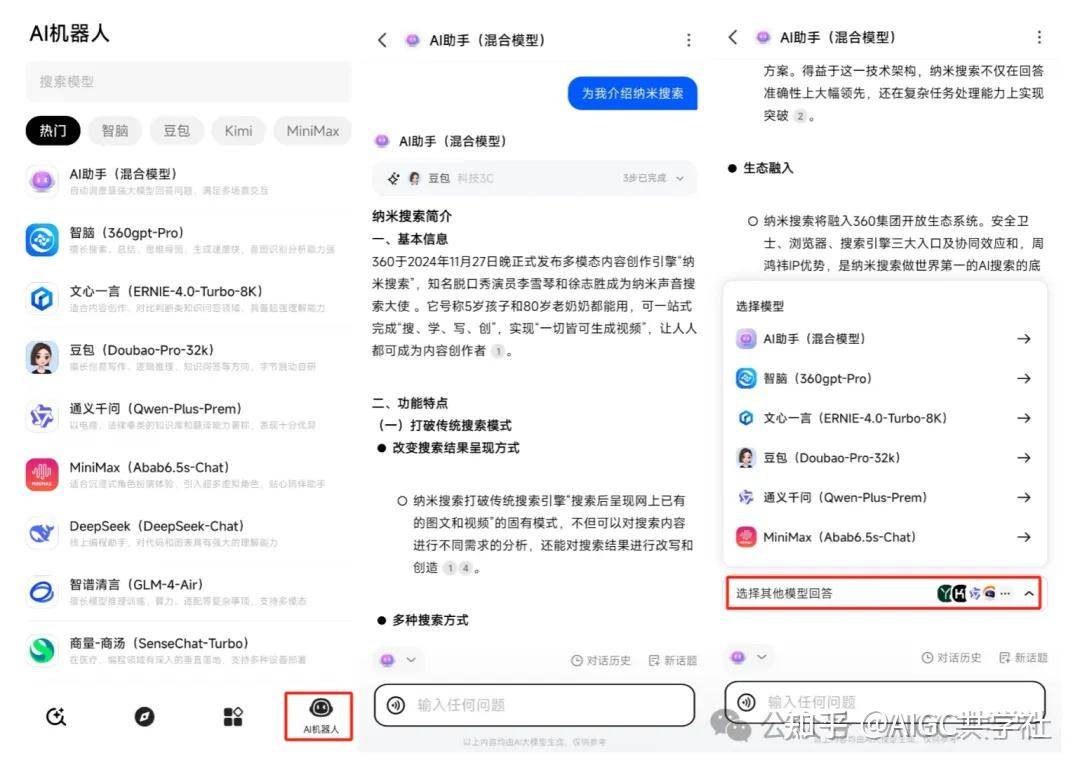The width and height of the screenshot is (1080, 770).
Task: Choose 文心一言 in 选择模型 popup
Action: coord(884,418)
